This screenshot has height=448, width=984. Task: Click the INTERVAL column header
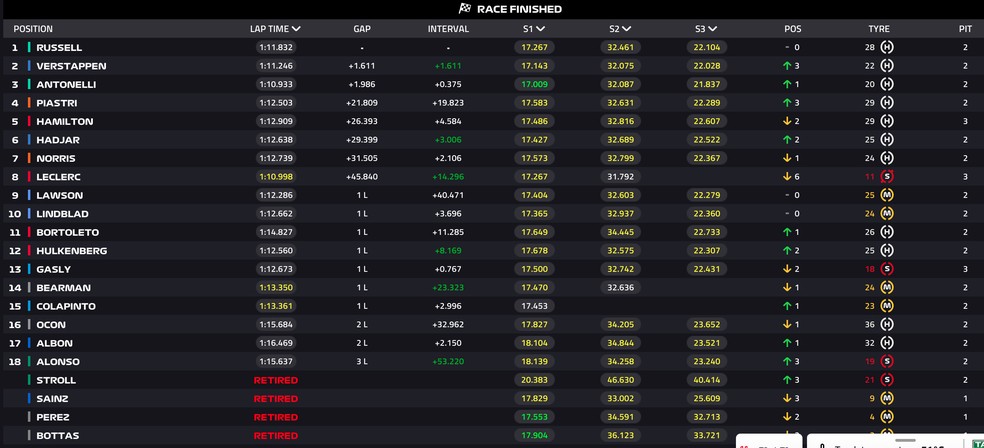(448, 29)
